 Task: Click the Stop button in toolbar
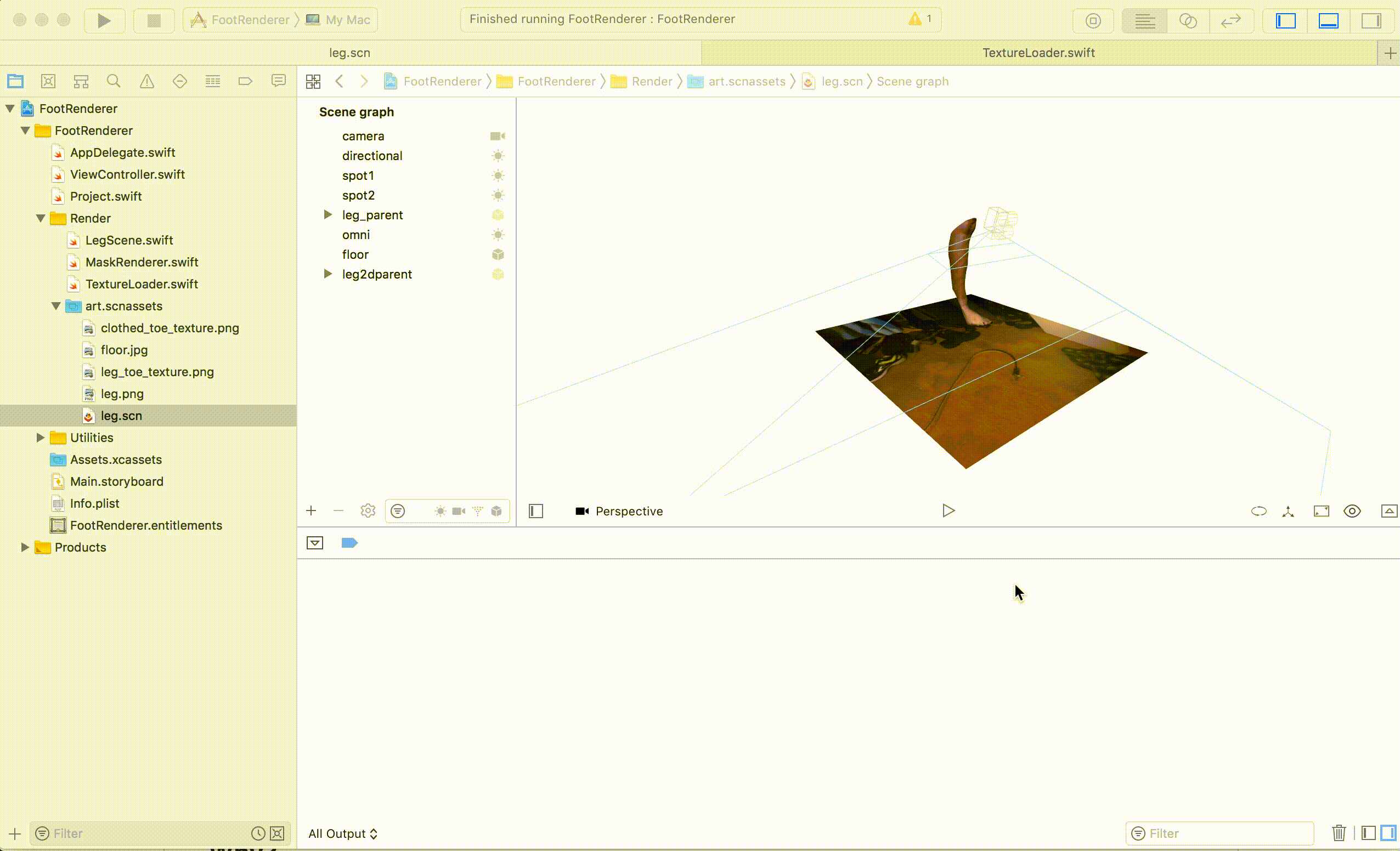(x=154, y=20)
